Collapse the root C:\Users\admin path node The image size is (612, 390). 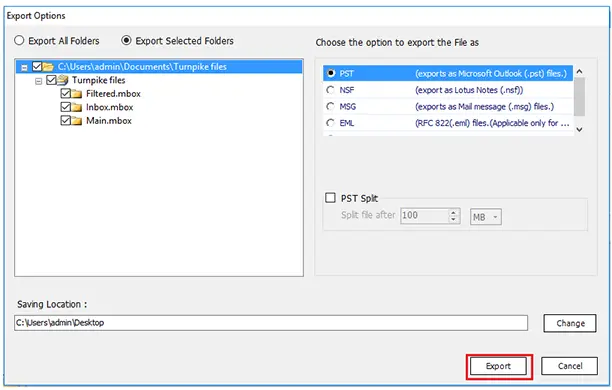[24, 68]
